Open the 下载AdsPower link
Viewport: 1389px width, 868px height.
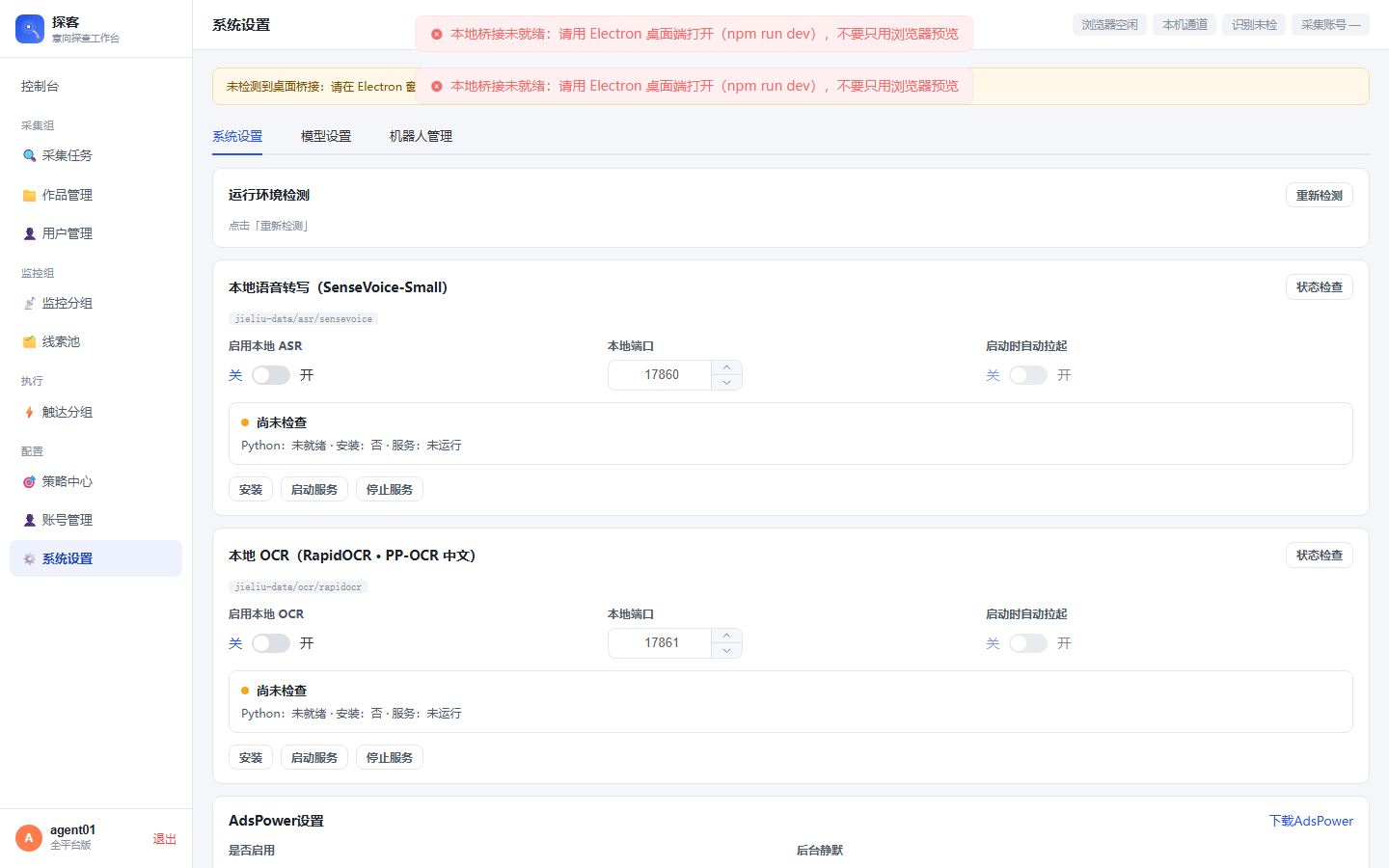(1311, 821)
